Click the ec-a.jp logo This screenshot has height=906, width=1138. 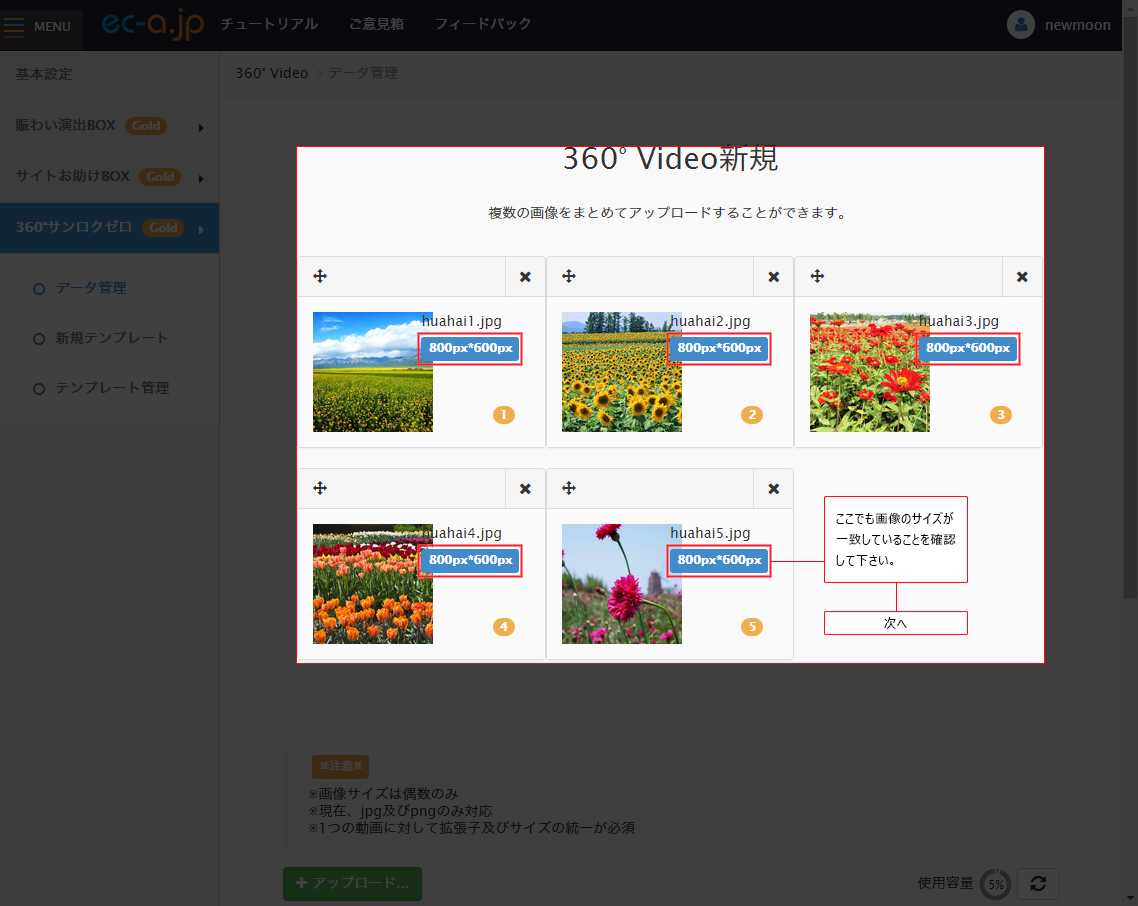click(152, 25)
